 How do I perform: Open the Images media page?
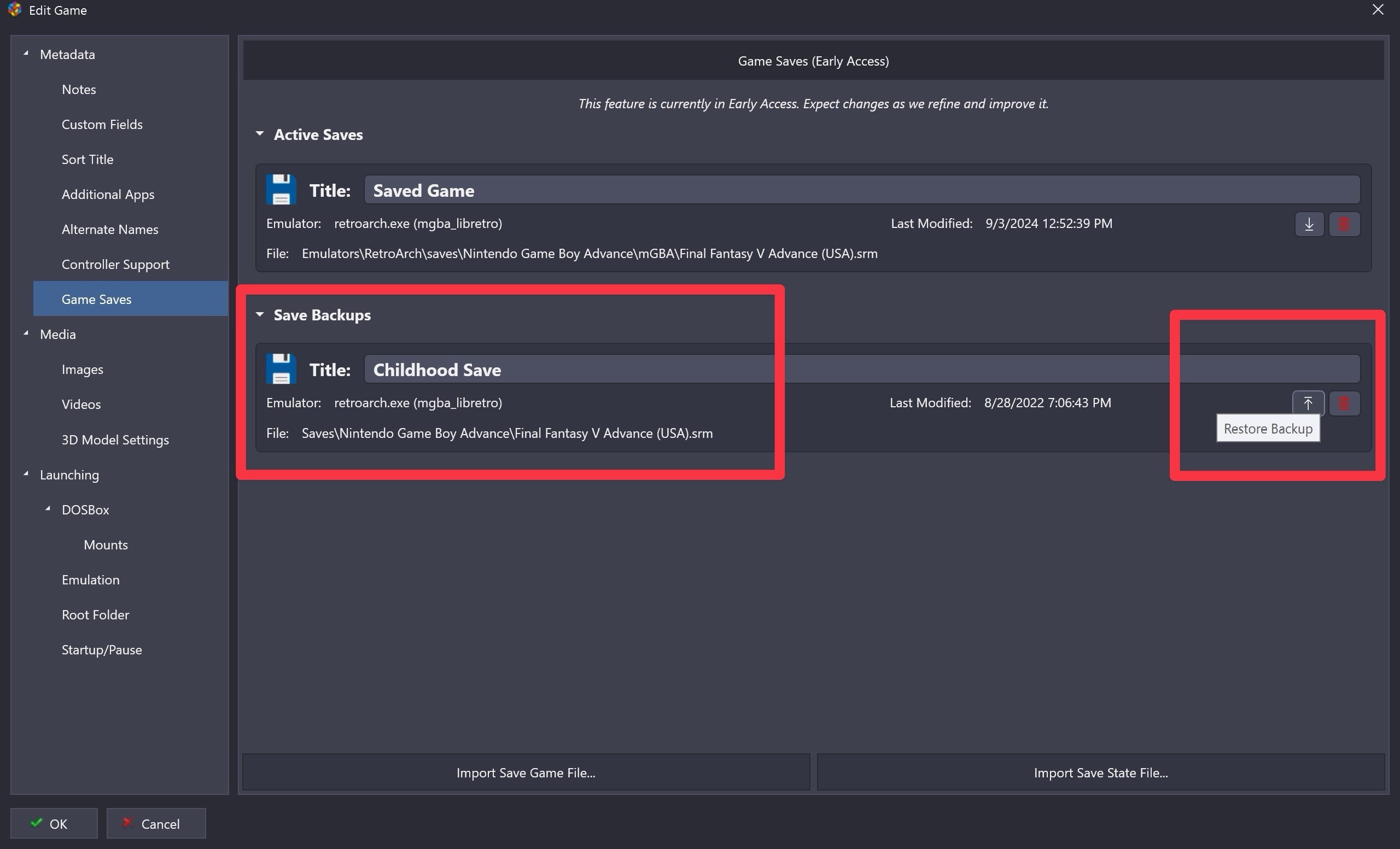coord(83,370)
